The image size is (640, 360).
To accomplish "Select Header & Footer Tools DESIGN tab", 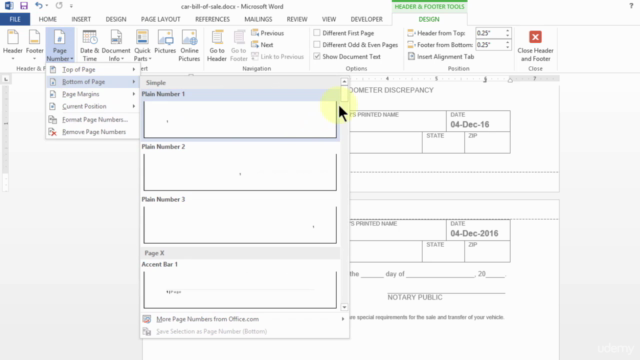I will coord(429,19).
